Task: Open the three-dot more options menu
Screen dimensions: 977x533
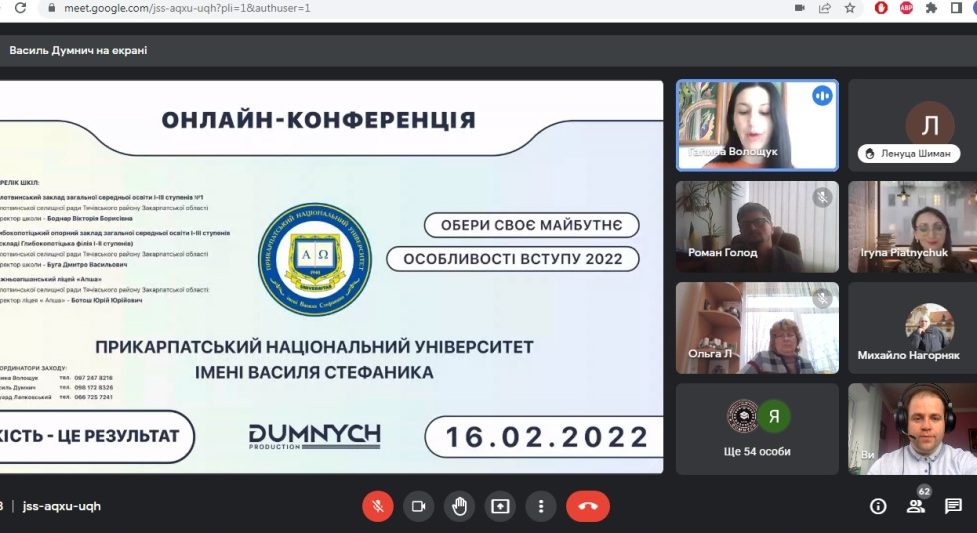Action: point(541,506)
